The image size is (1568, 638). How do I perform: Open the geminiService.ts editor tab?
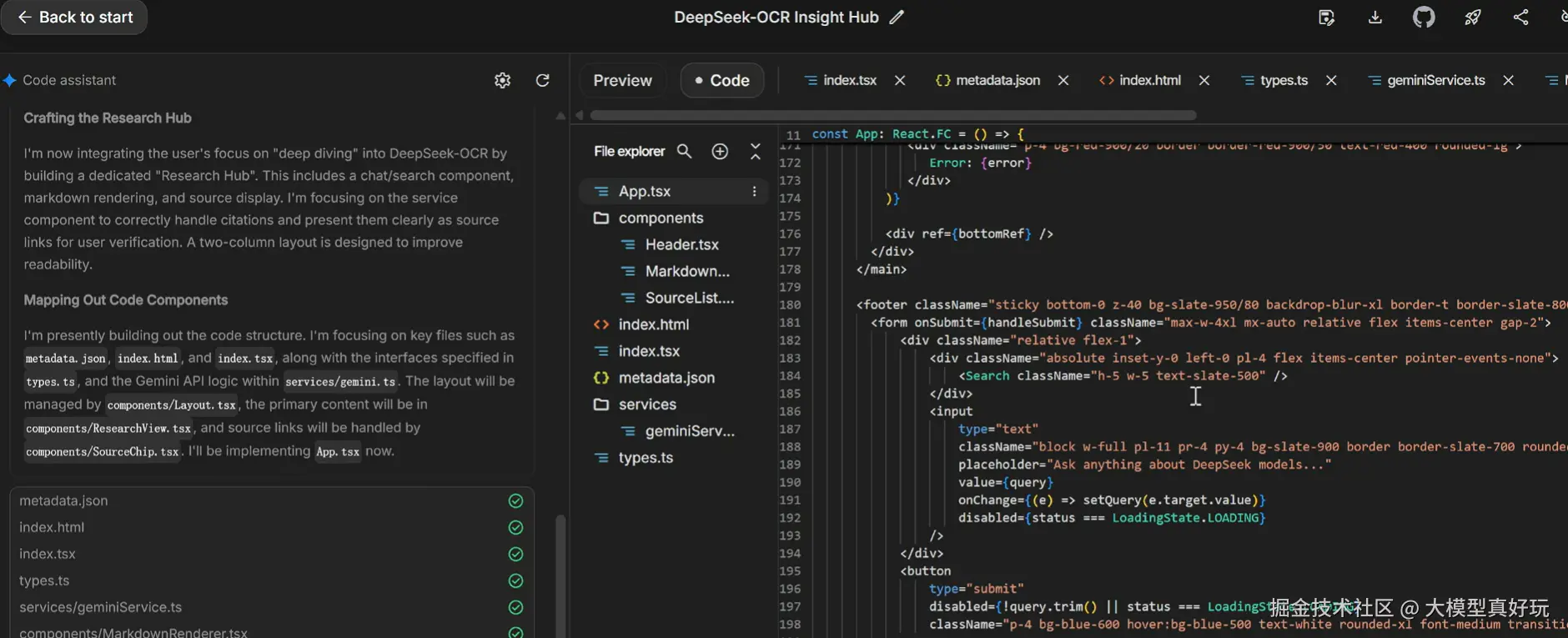click(x=1435, y=80)
